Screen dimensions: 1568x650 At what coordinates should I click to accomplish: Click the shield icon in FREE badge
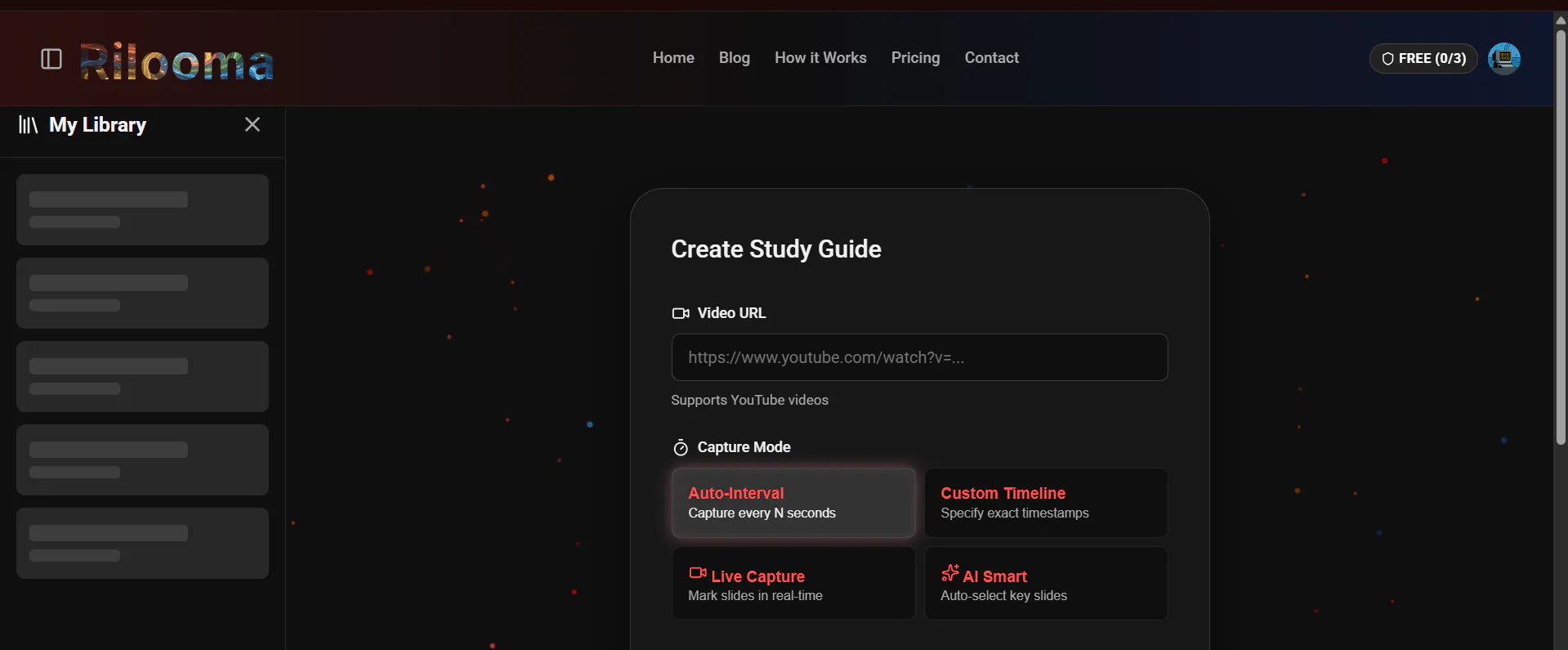pos(1387,59)
